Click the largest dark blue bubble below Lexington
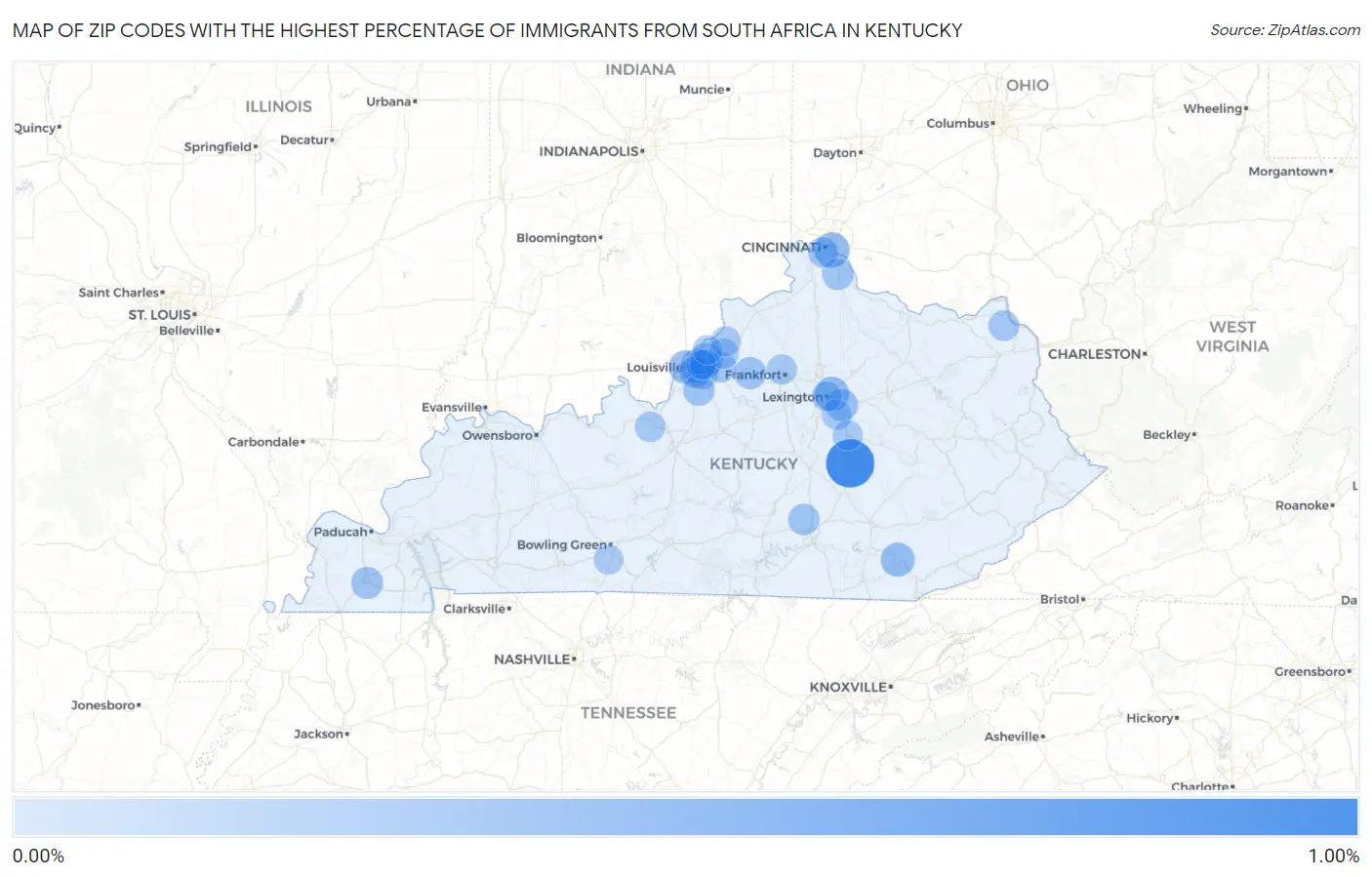The image size is (1372, 877). [x=850, y=463]
